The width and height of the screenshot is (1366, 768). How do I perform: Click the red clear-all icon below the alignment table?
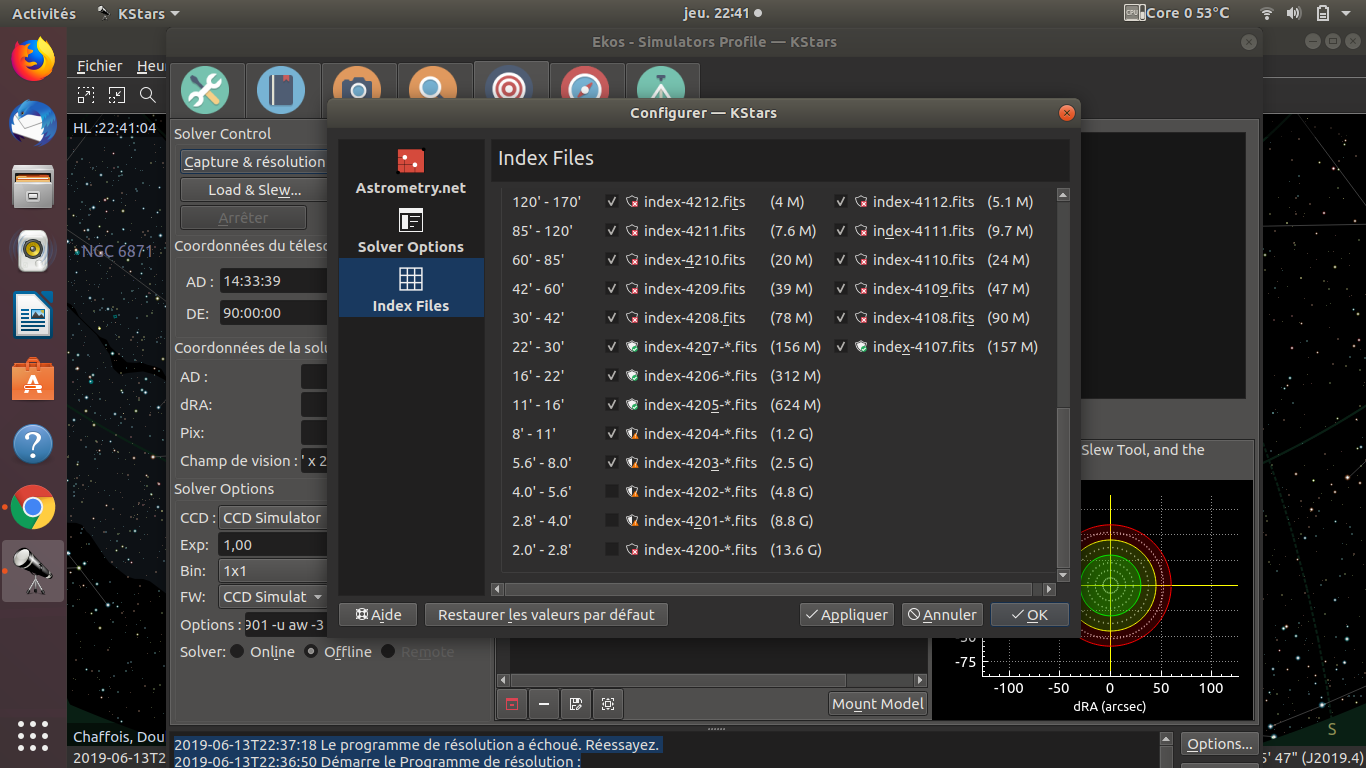[x=512, y=704]
